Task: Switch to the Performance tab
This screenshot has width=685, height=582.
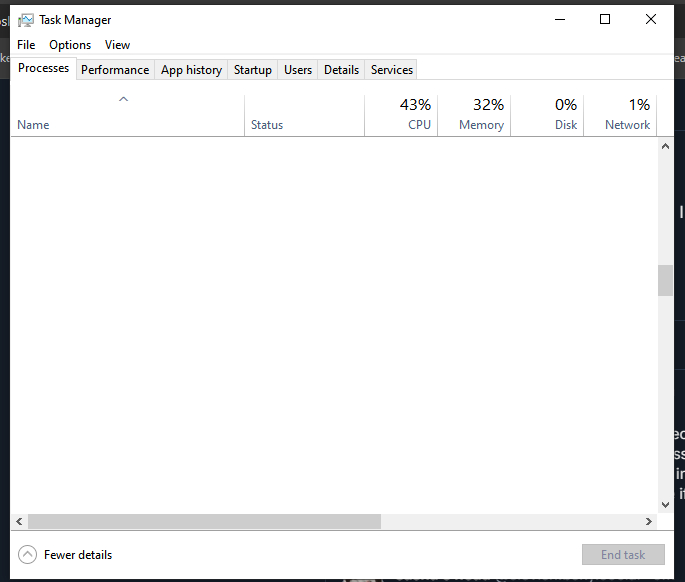Action: point(115,70)
